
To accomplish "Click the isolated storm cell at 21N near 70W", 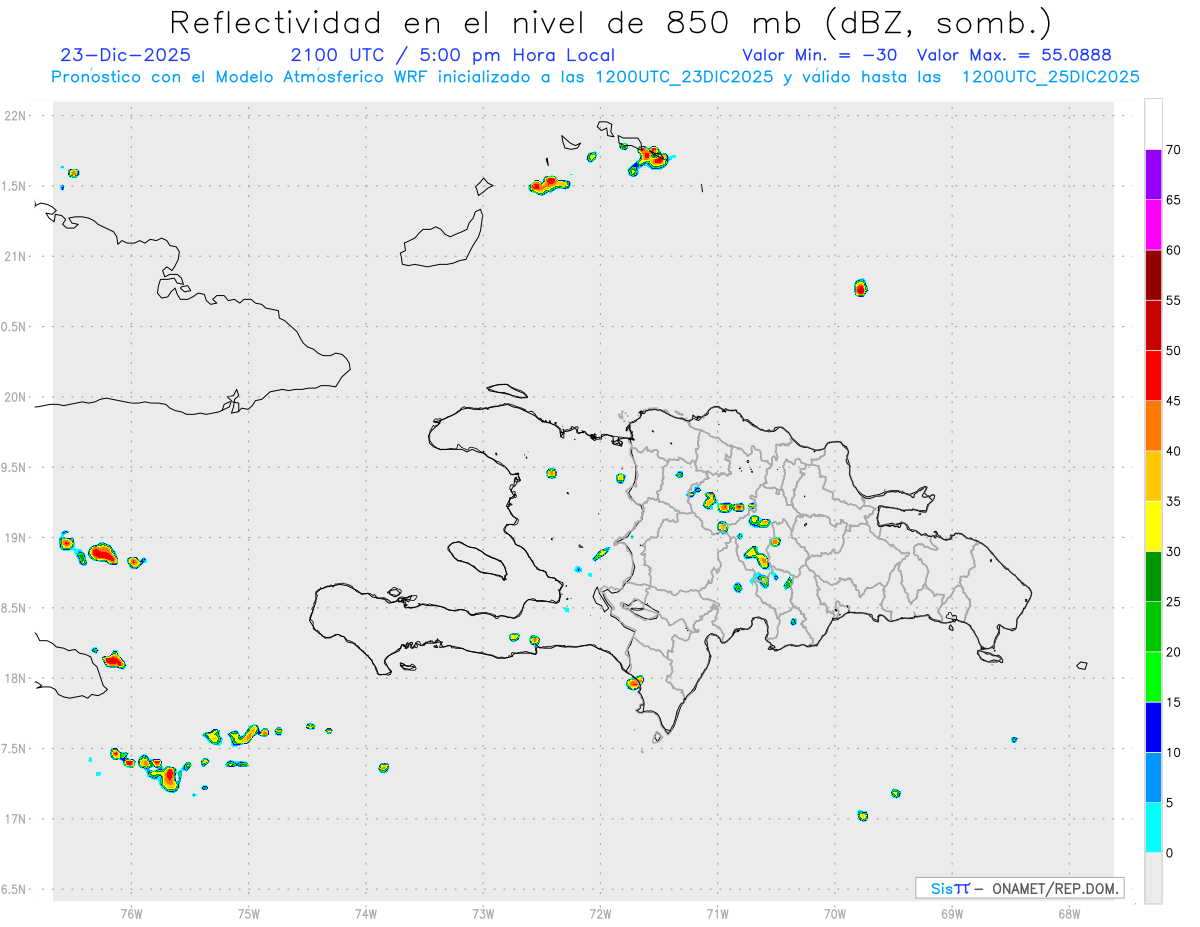I will (861, 288).
